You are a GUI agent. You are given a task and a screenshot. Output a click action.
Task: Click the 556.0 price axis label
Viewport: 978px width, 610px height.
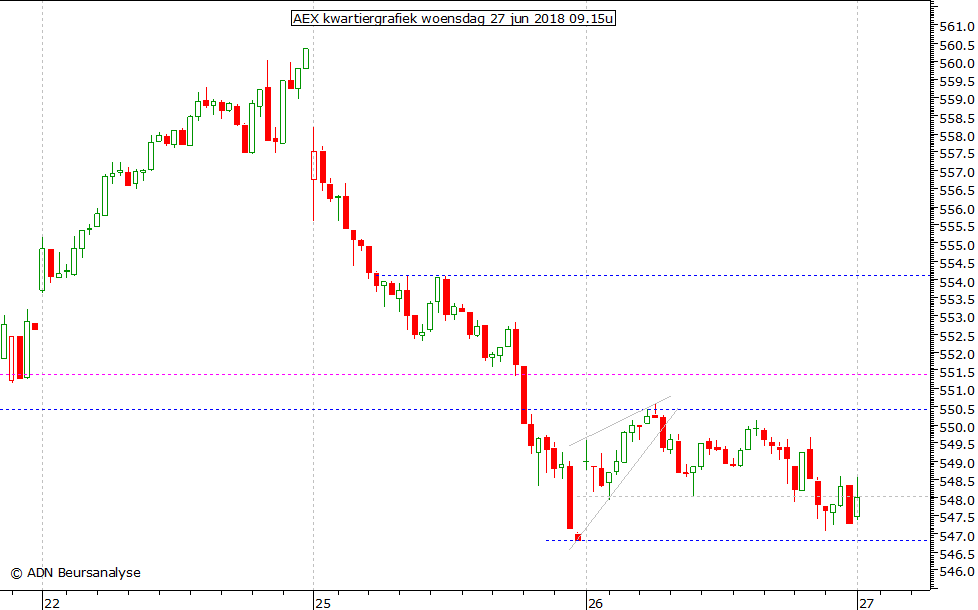click(957, 210)
